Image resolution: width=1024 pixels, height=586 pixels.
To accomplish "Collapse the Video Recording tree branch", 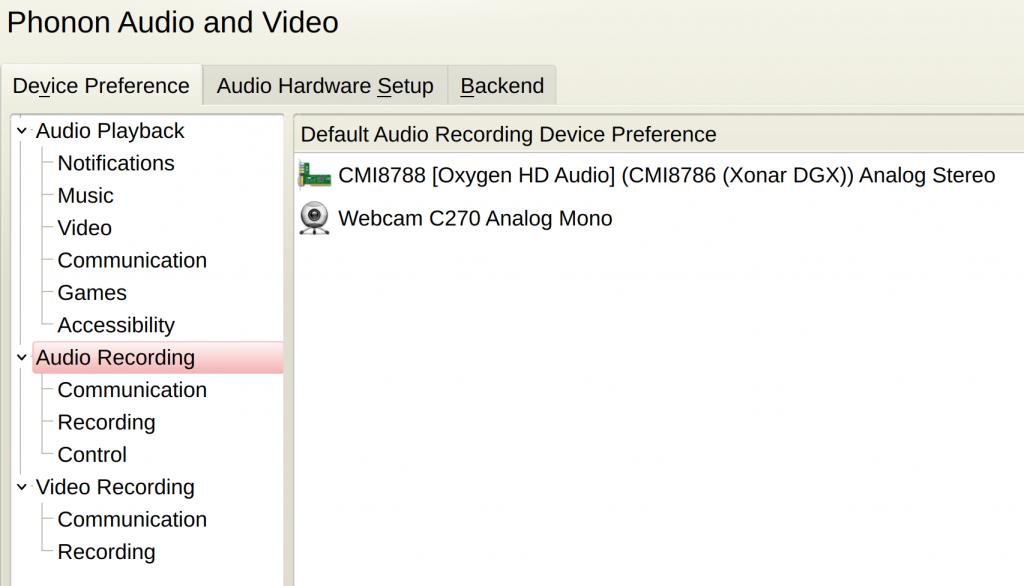I will click(x=21, y=488).
